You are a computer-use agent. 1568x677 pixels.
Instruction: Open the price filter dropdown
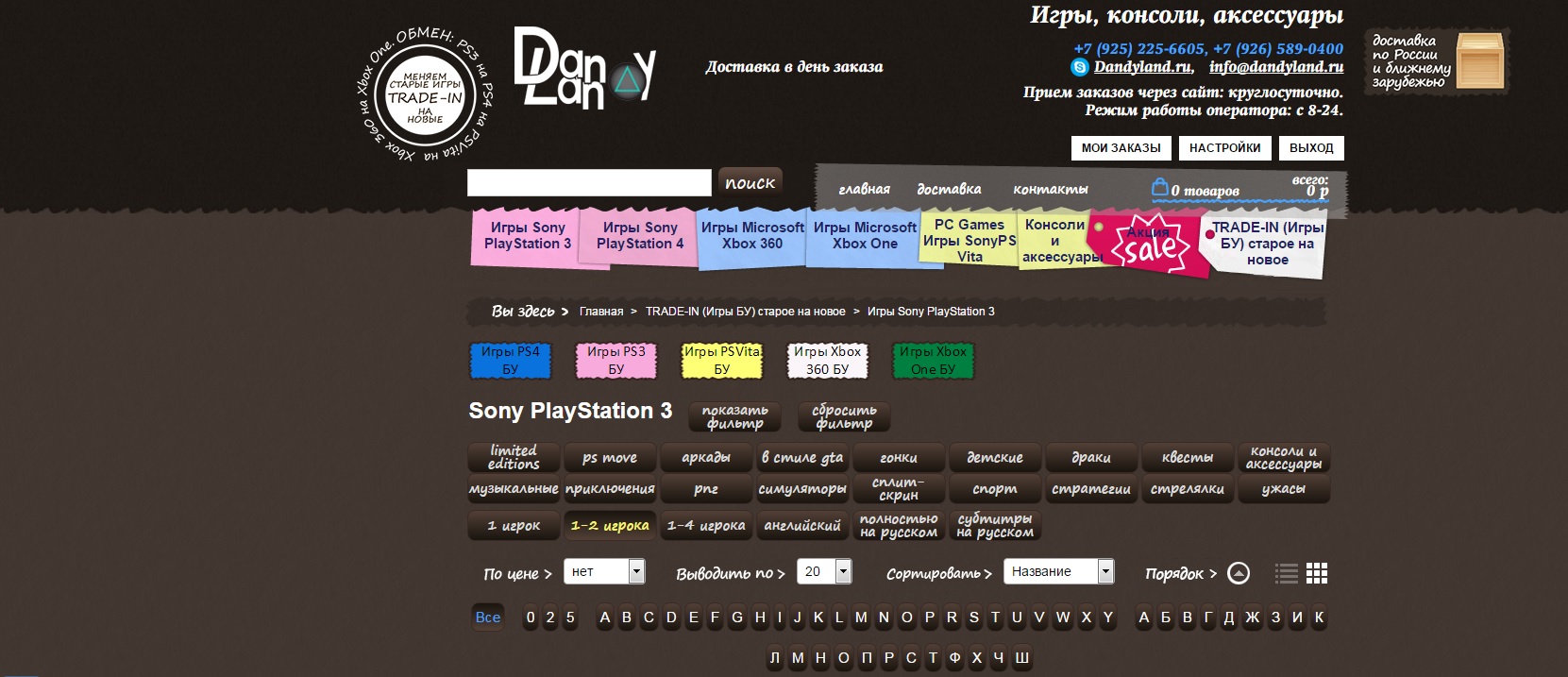pyautogui.click(x=604, y=571)
